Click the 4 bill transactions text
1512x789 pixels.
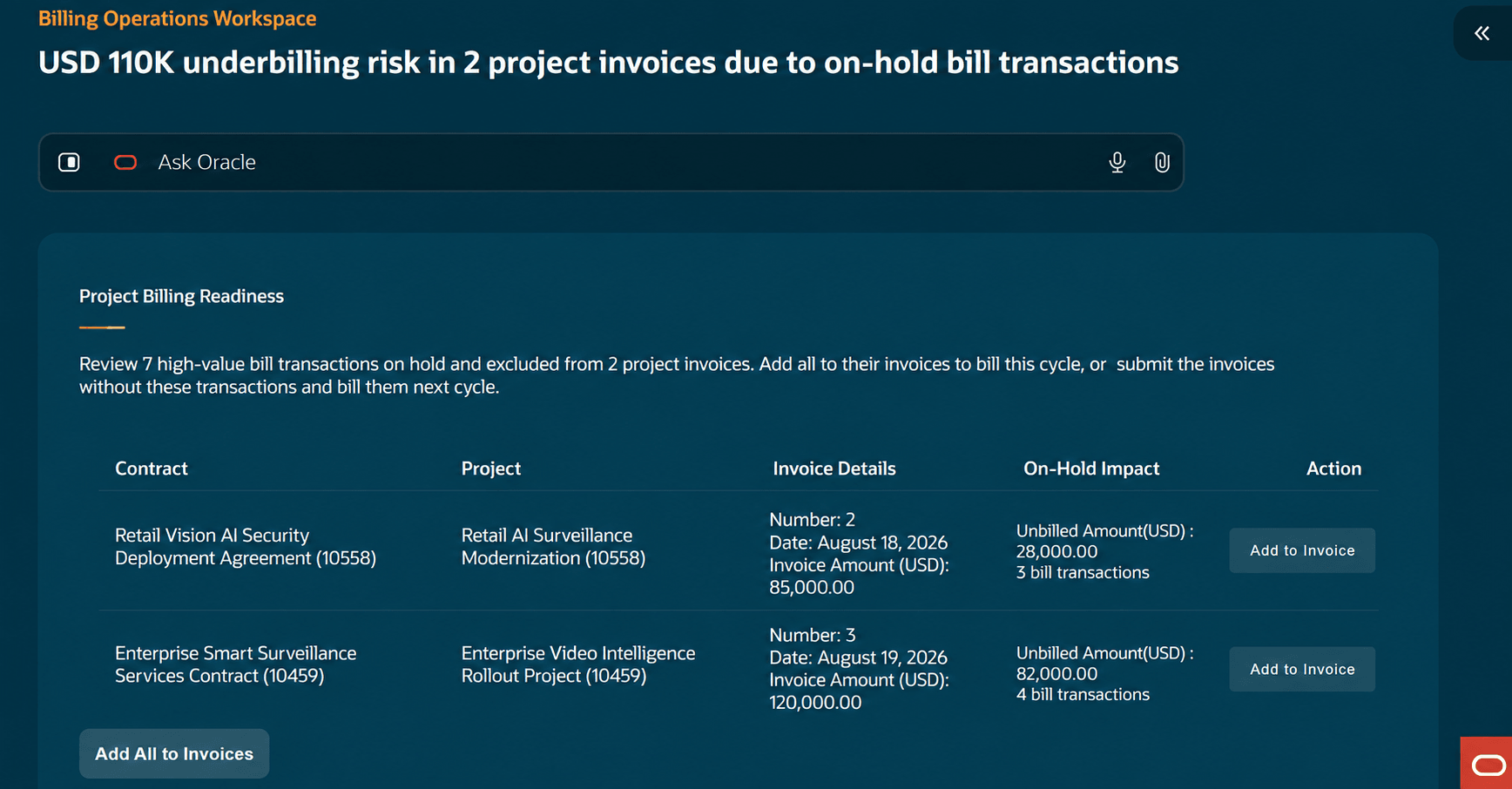pos(1083,694)
